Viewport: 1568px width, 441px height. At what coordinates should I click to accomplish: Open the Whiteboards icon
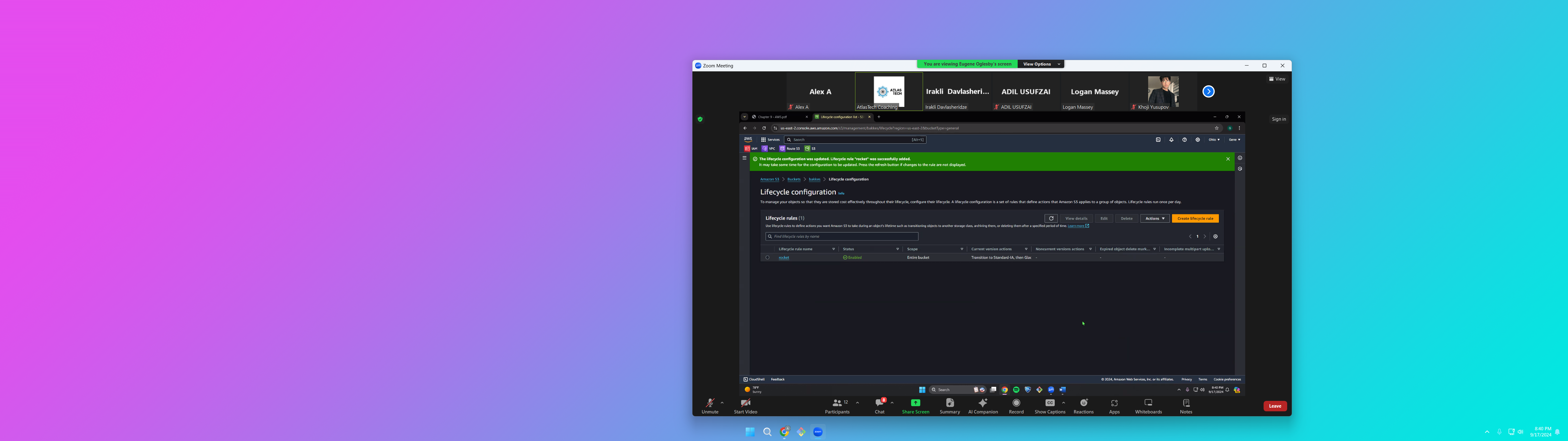pyautogui.click(x=1148, y=403)
